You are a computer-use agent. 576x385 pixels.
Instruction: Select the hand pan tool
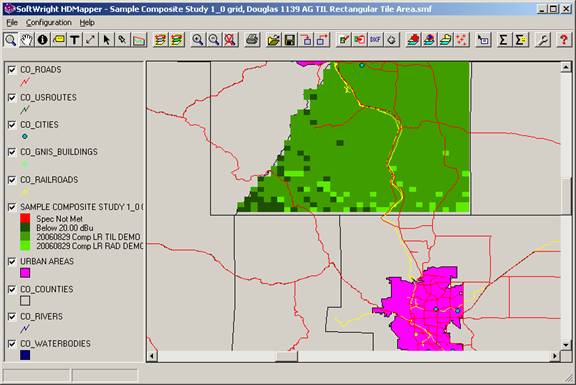(x=26, y=40)
